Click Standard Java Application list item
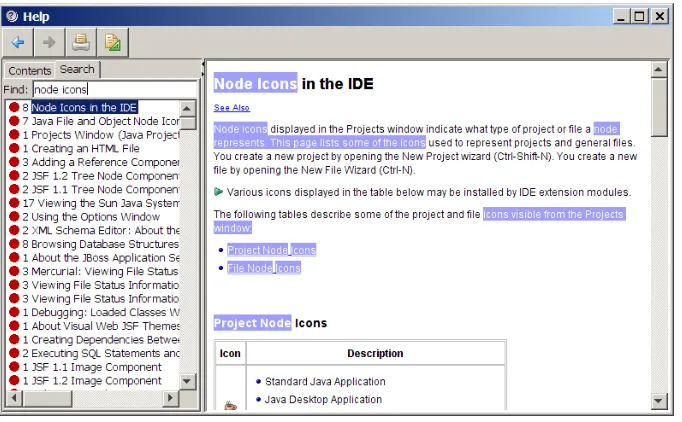Viewport: 682px width, 422px height. 325,382
